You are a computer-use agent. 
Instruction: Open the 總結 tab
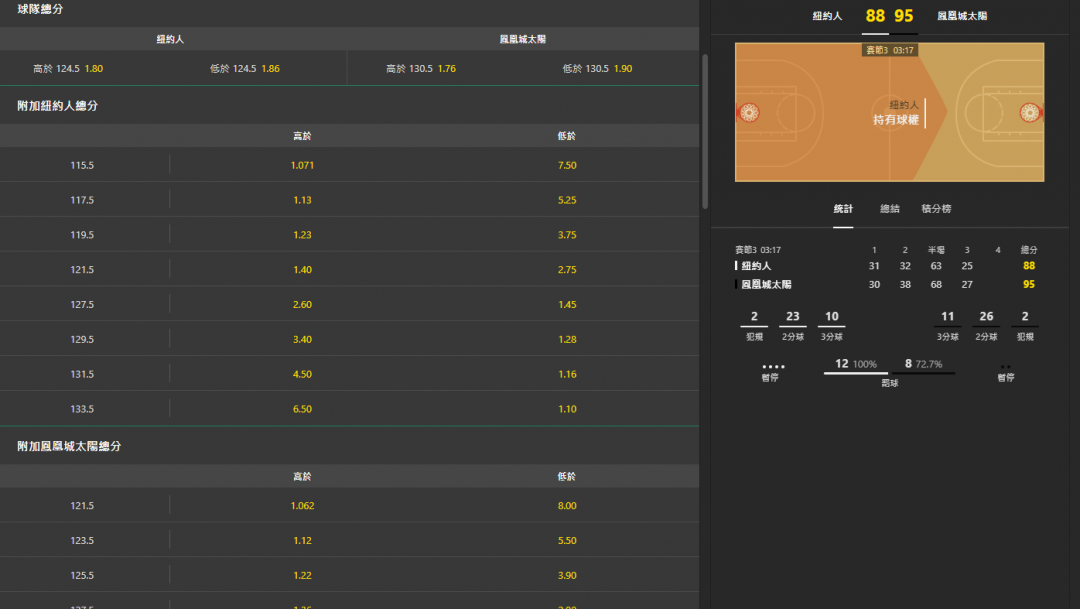889,209
